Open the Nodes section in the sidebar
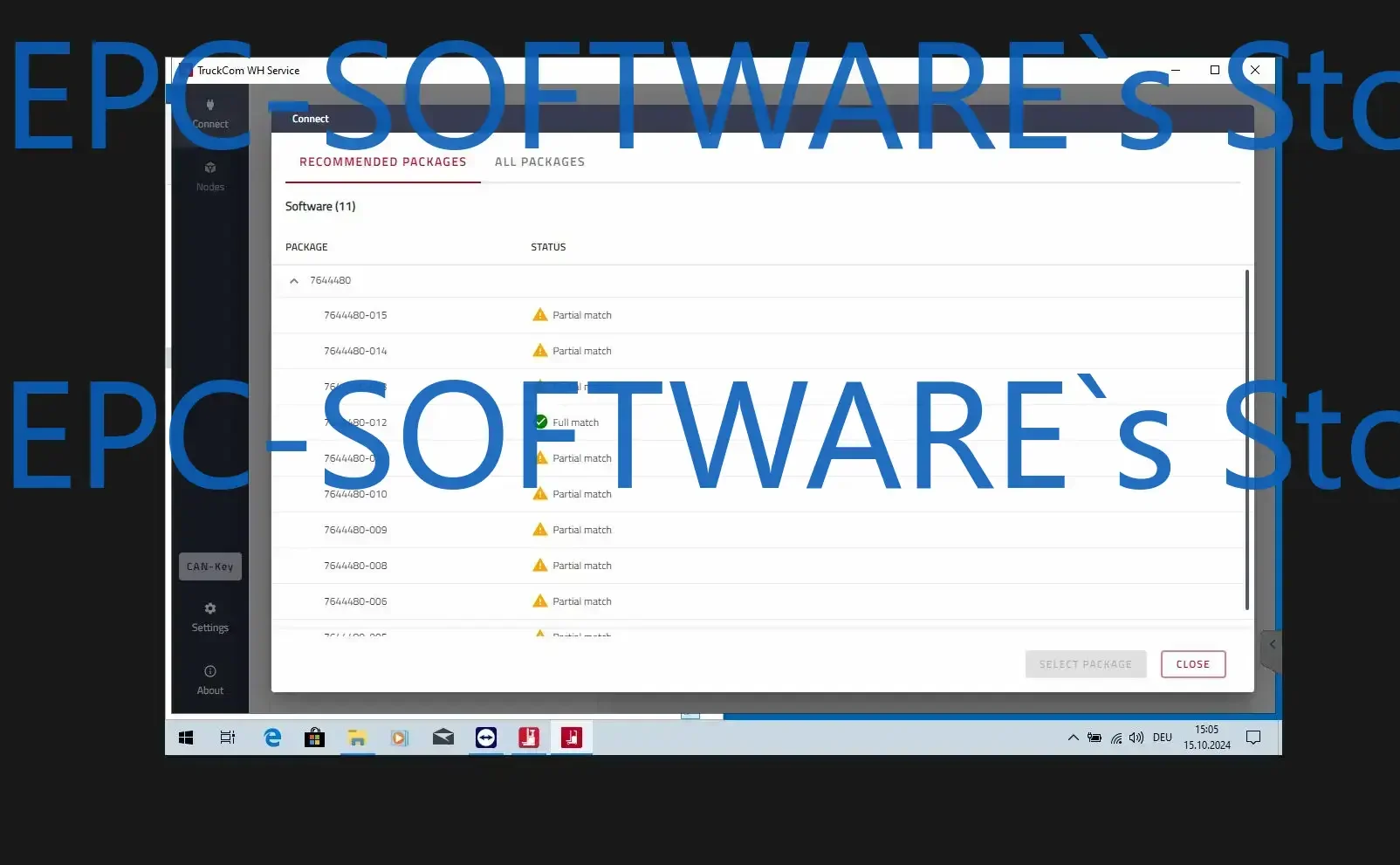The height and width of the screenshot is (865, 1400). click(x=210, y=176)
